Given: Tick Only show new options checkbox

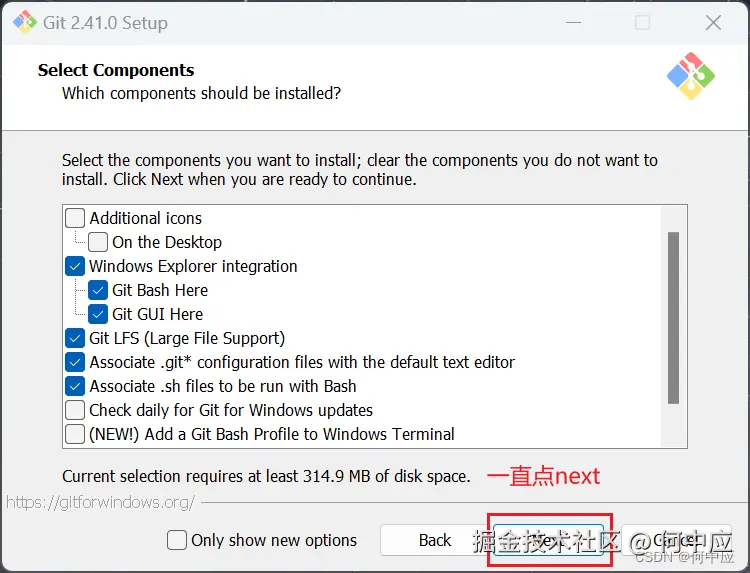Looking at the screenshot, I should click(x=177, y=540).
